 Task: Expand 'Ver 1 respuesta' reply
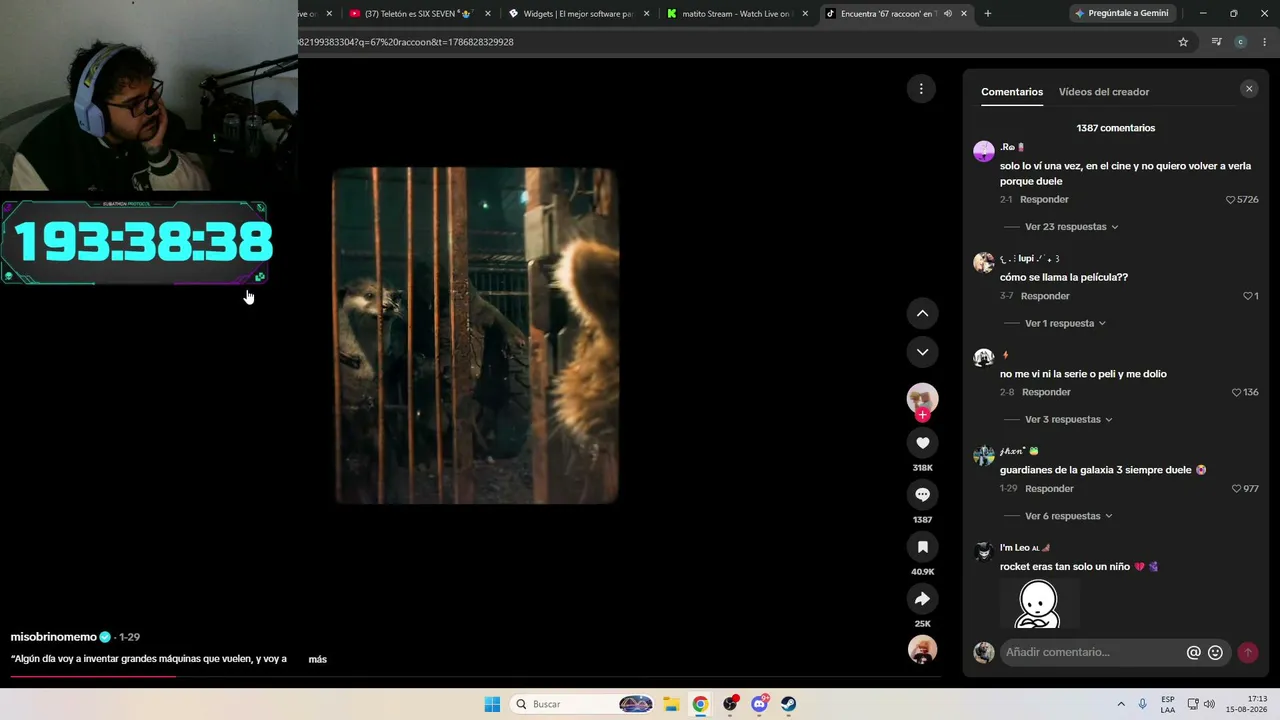(1065, 324)
